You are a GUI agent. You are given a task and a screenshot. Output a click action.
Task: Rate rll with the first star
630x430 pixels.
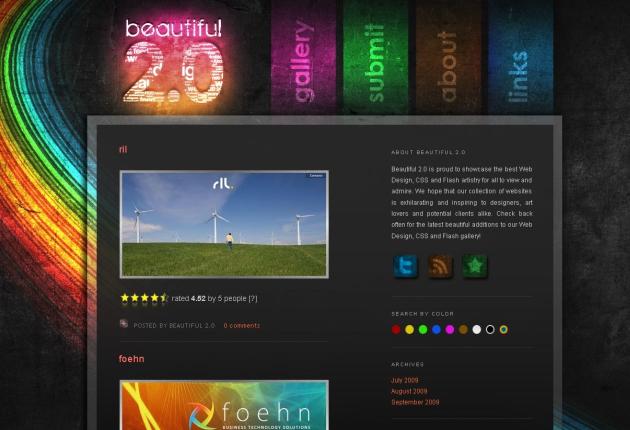(125, 298)
